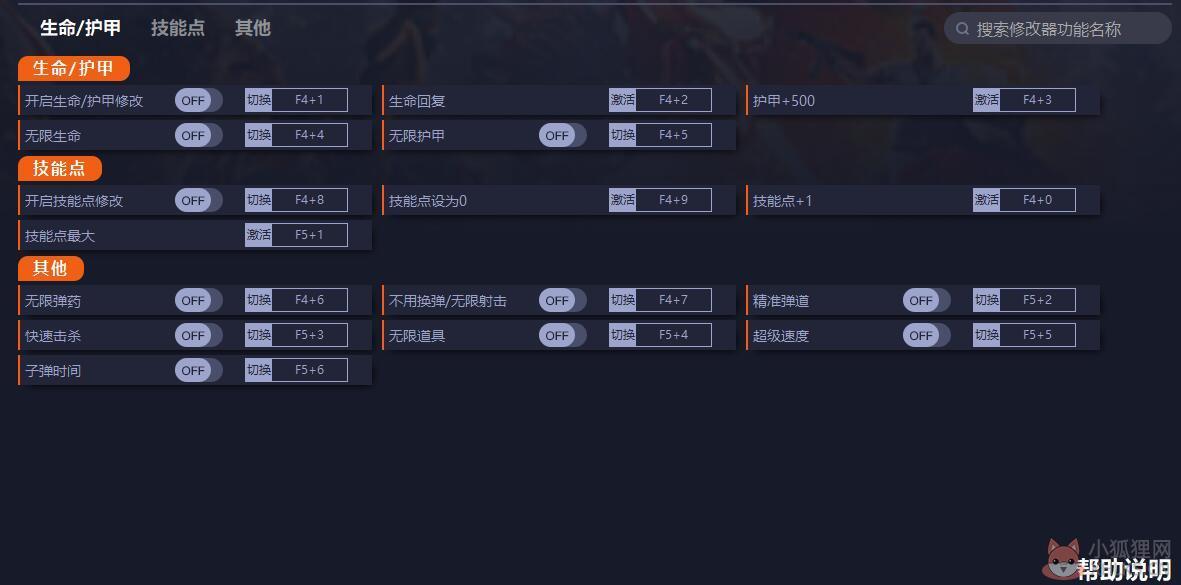Activate 护甲+500 with 激活 button
1181x585 pixels.
[986, 99]
